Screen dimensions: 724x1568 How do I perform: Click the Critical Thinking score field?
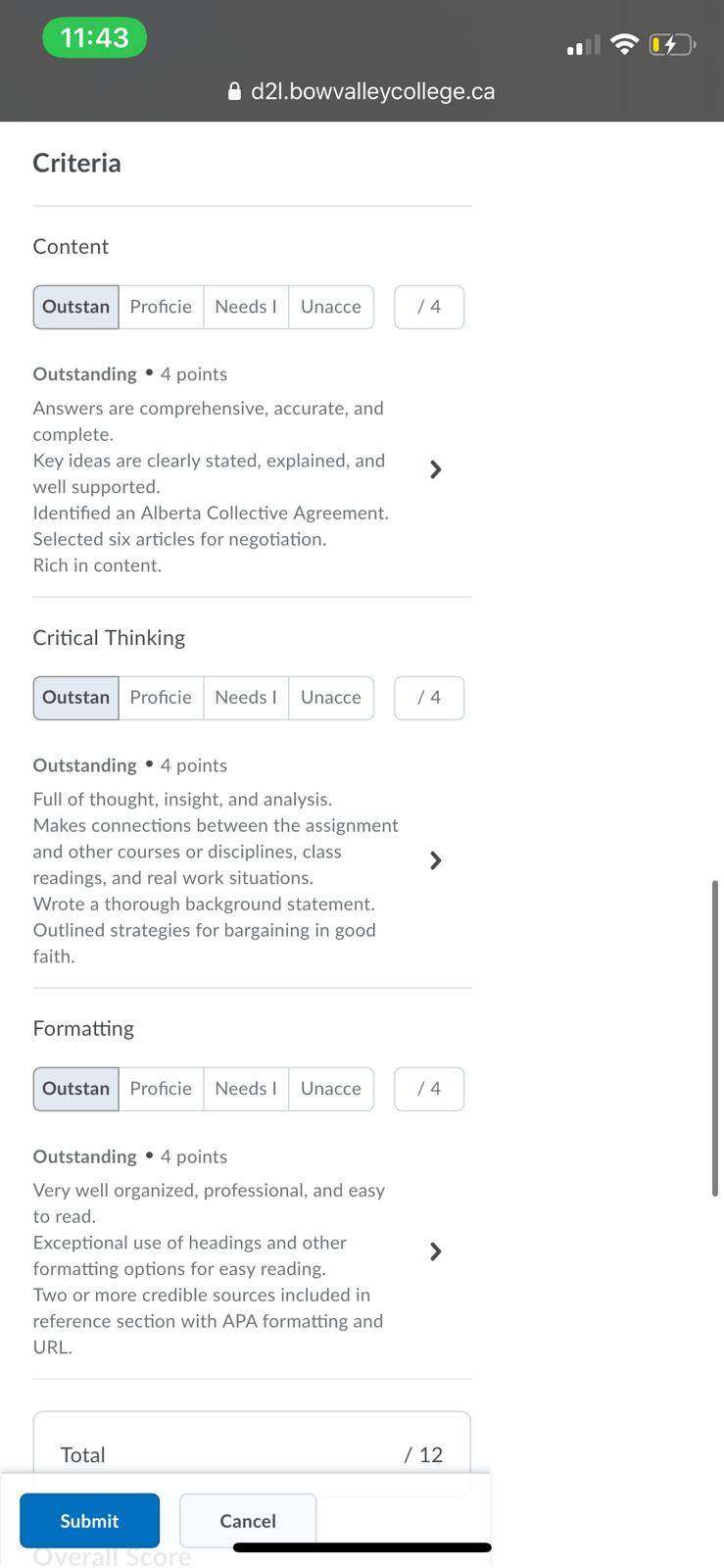pyautogui.click(x=429, y=698)
